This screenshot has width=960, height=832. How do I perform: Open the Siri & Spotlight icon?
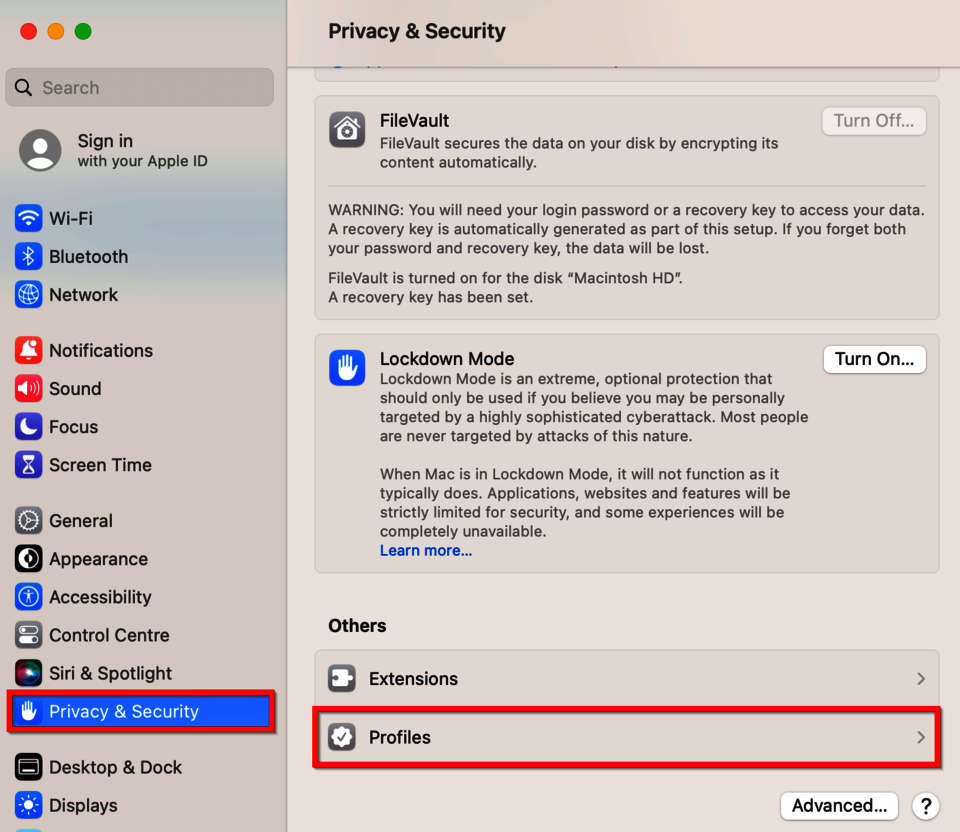pyautogui.click(x=28, y=673)
